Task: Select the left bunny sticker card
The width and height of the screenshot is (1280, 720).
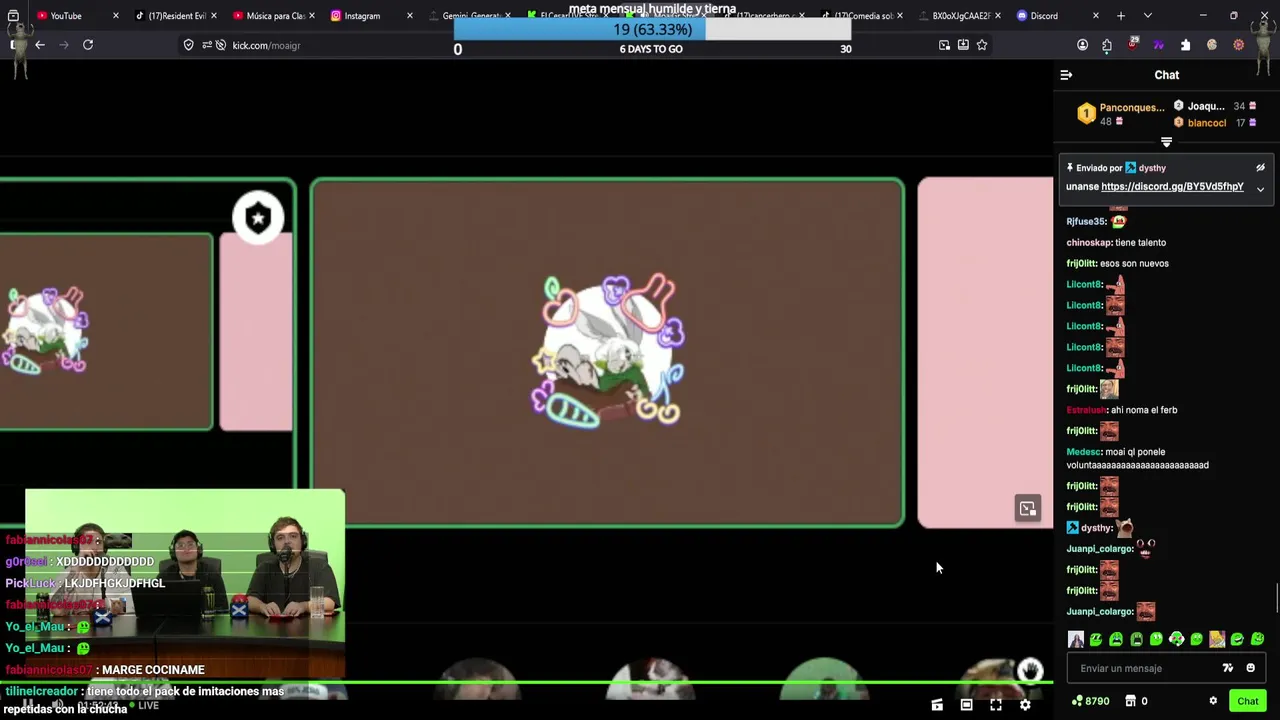Action: [x=105, y=332]
